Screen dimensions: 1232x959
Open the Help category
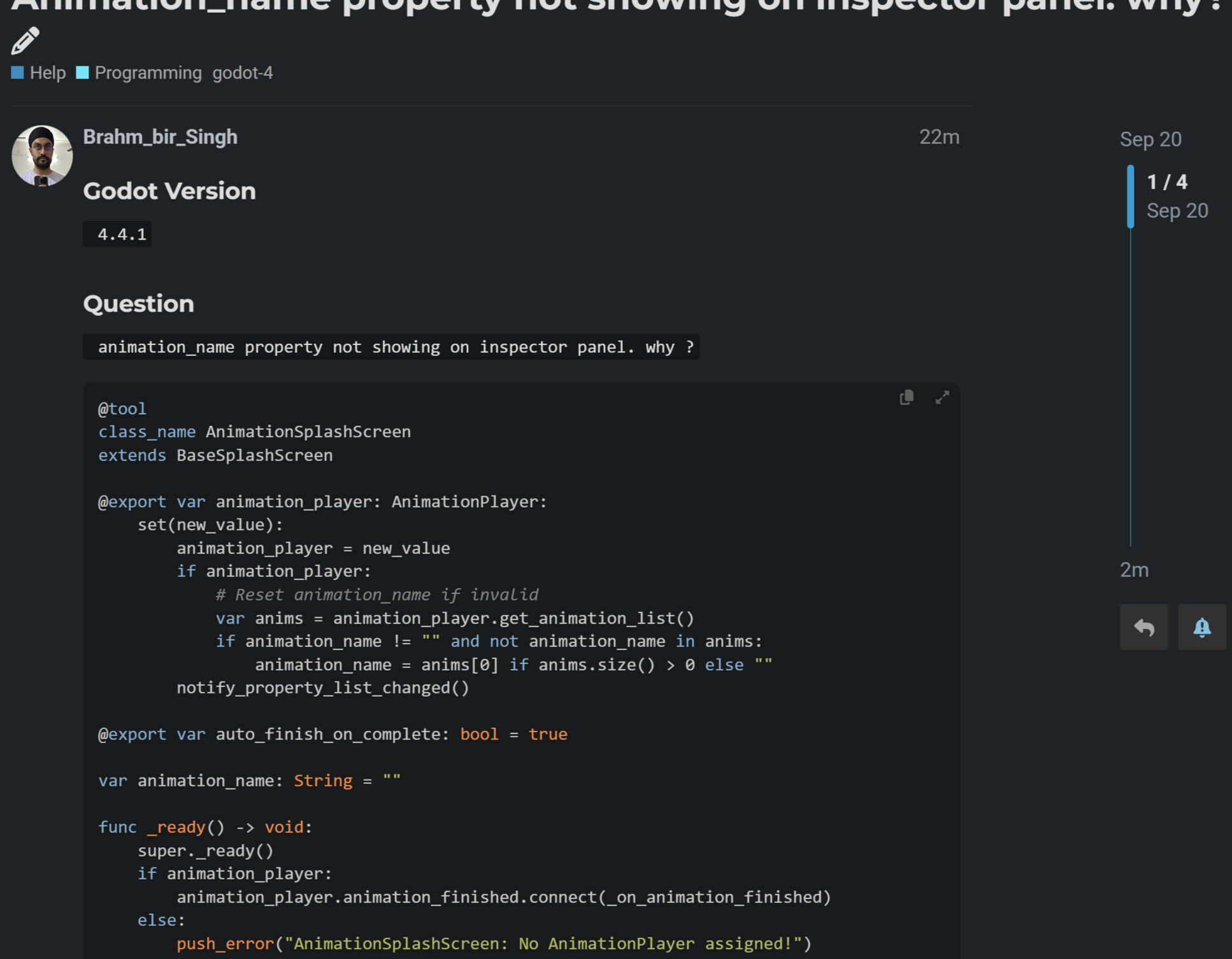tap(48, 73)
